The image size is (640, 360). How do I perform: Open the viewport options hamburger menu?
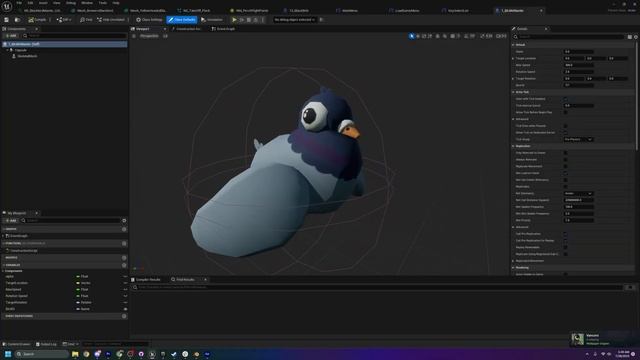134,36
